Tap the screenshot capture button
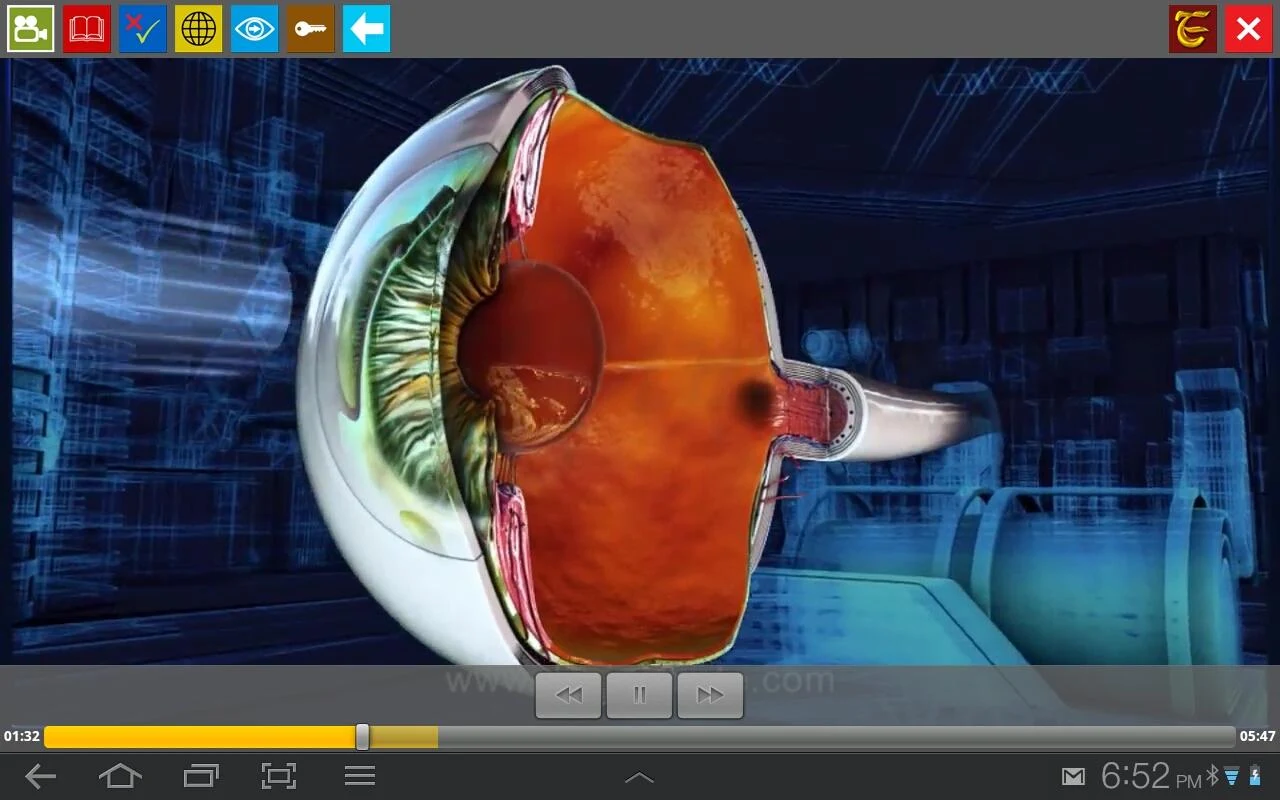The width and height of the screenshot is (1280, 800). click(x=279, y=776)
